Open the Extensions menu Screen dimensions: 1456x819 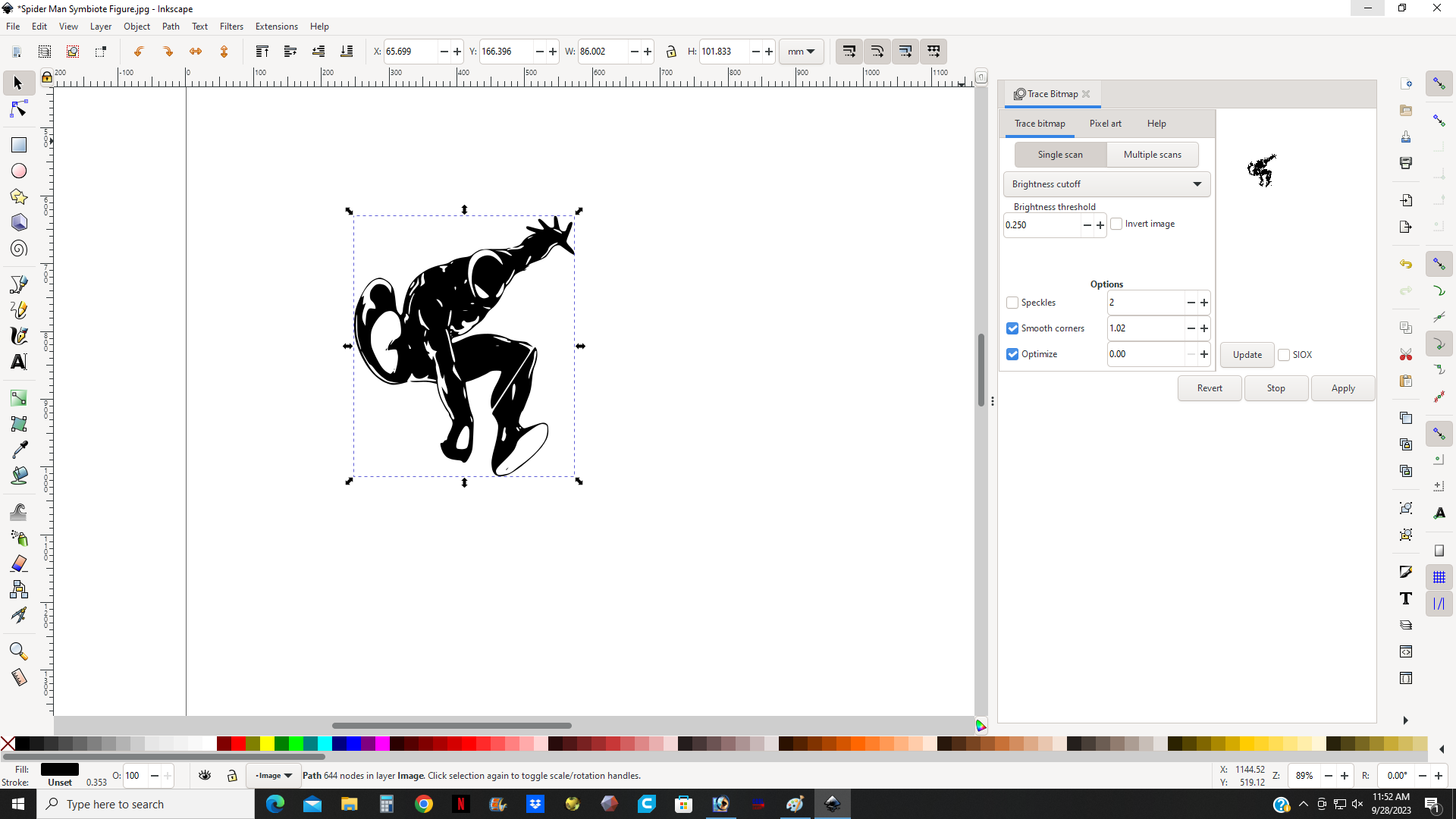click(276, 27)
